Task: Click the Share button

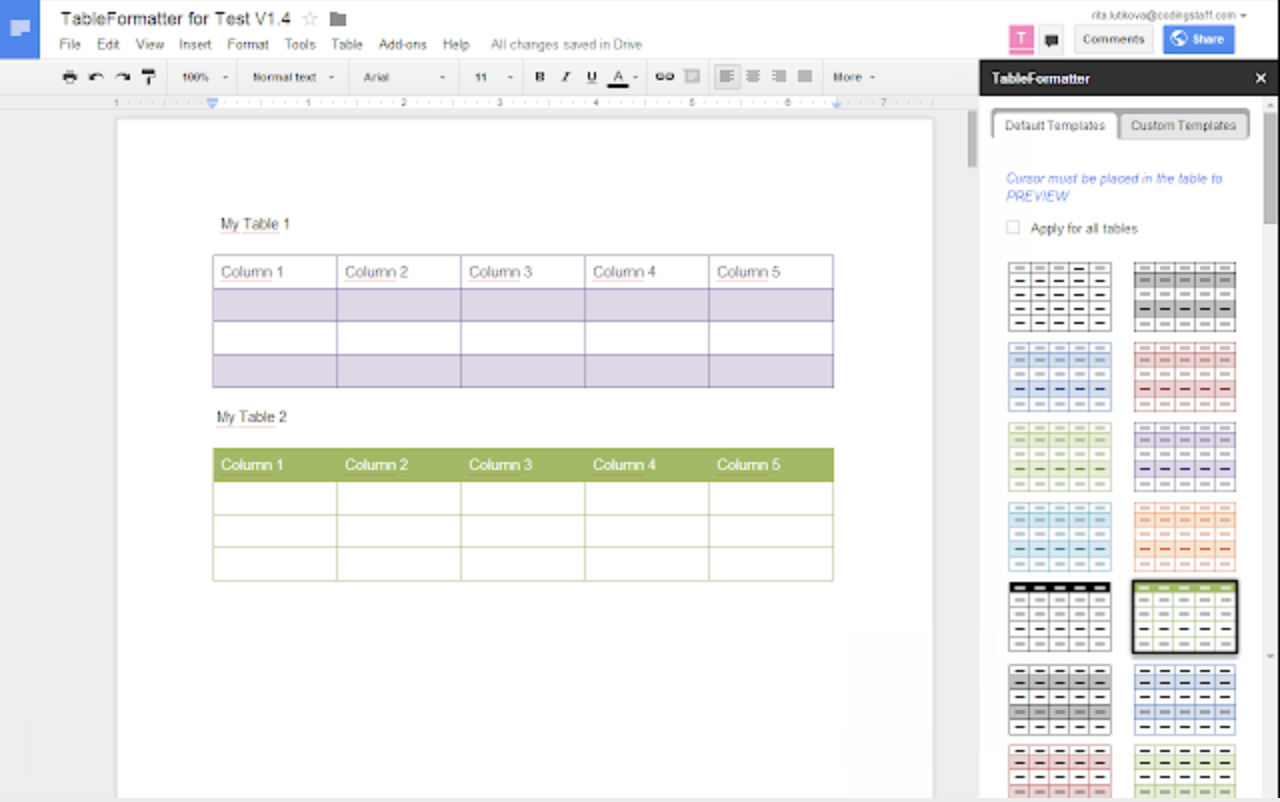Action: pyautogui.click(x=1198, y=39)
